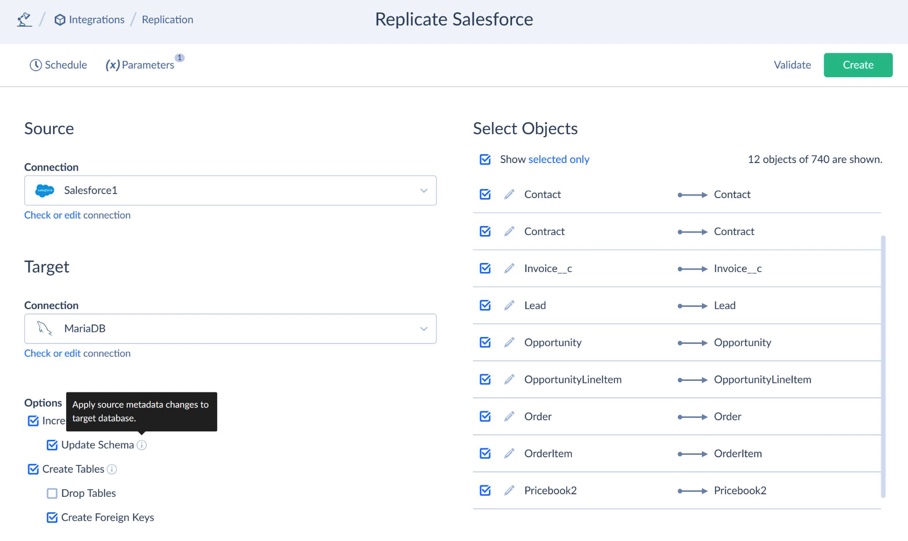The image size is (908, 541).
Task: Edit the Pricebook2 object via pencil icon
Action: 509,491
